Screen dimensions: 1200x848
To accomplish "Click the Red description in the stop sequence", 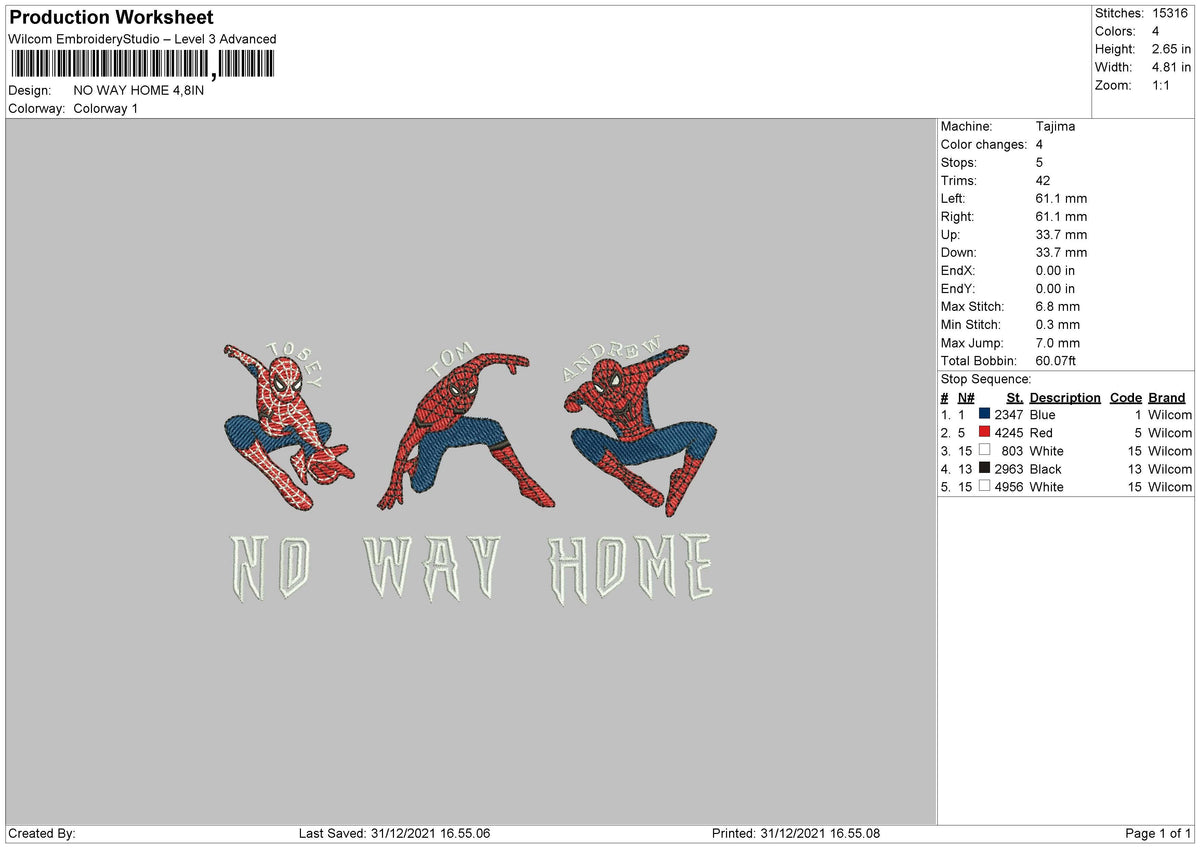I will click(1041, 433).
